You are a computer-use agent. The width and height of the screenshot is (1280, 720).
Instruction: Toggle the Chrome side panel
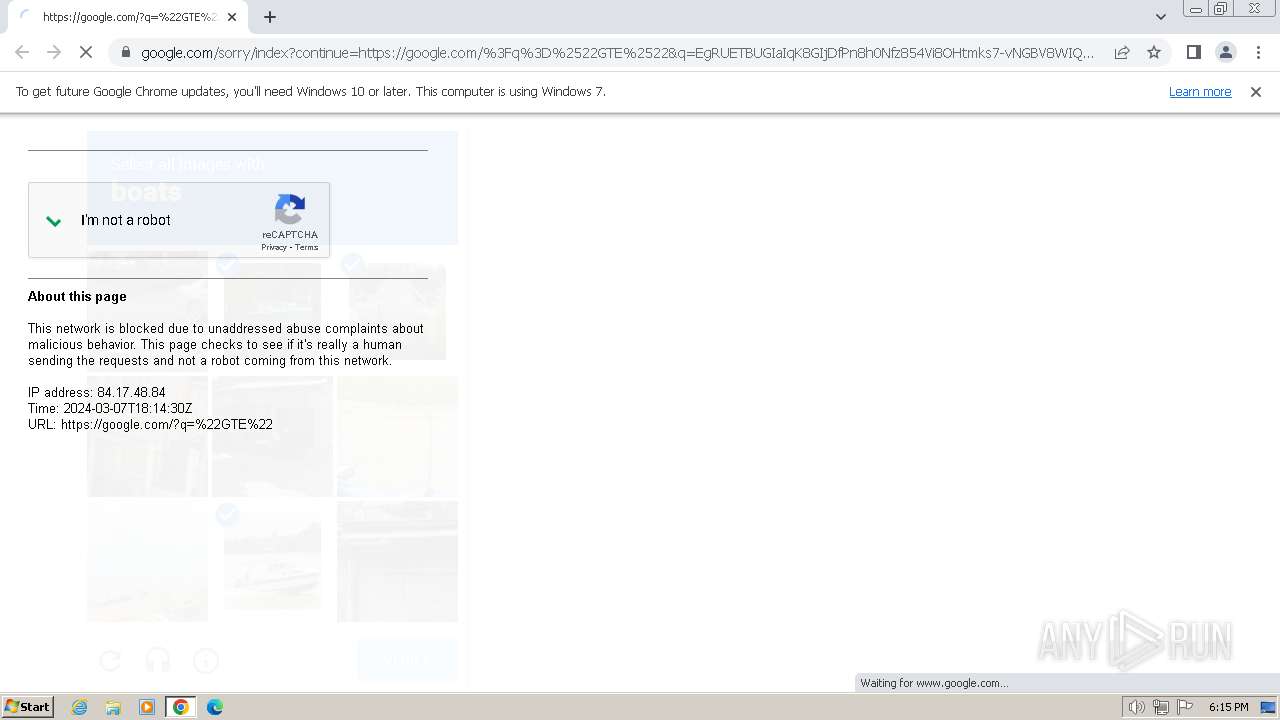point(1193,52)
